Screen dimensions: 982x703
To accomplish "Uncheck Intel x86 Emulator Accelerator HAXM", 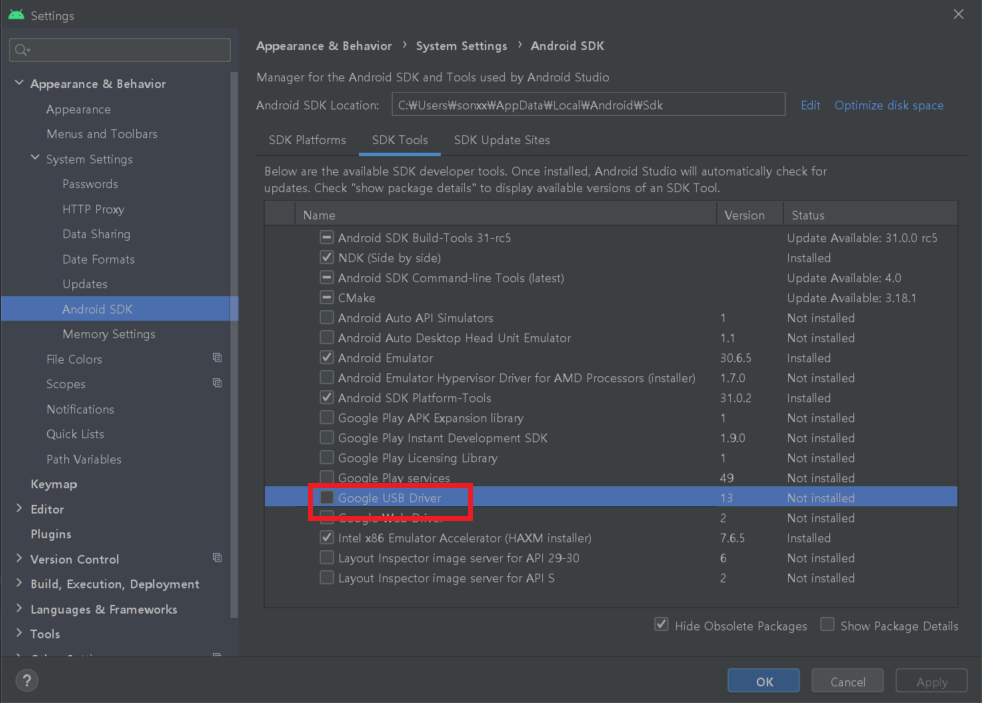I will (x=326, y=538).
